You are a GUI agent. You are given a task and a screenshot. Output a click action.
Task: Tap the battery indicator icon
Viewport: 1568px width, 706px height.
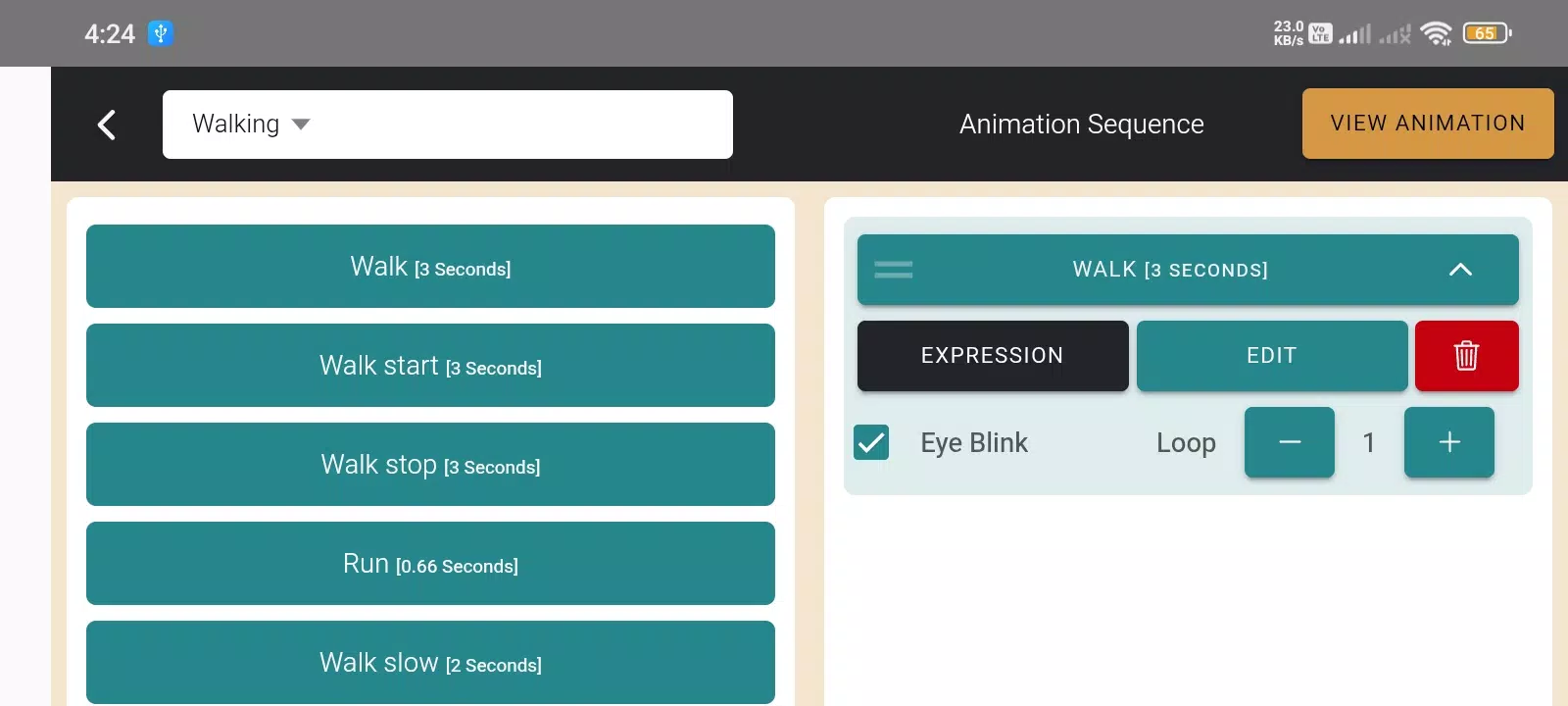pyautogui.click(x=1486, y=33)
